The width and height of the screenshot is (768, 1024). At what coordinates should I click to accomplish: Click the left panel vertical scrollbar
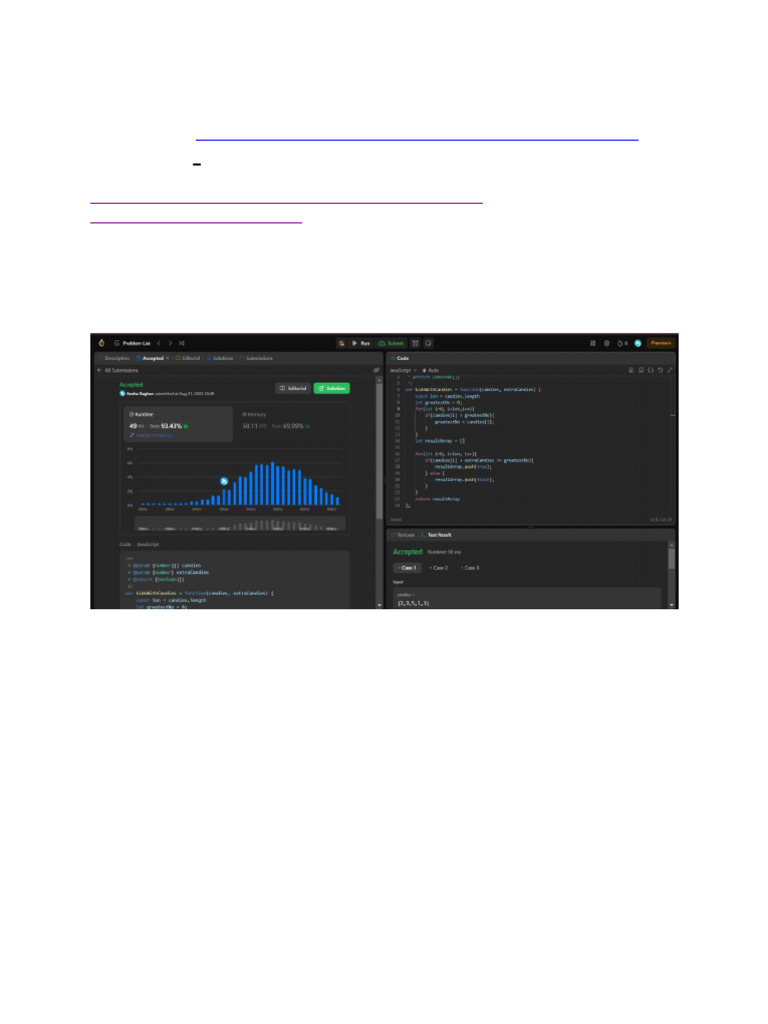click(379, 451)
